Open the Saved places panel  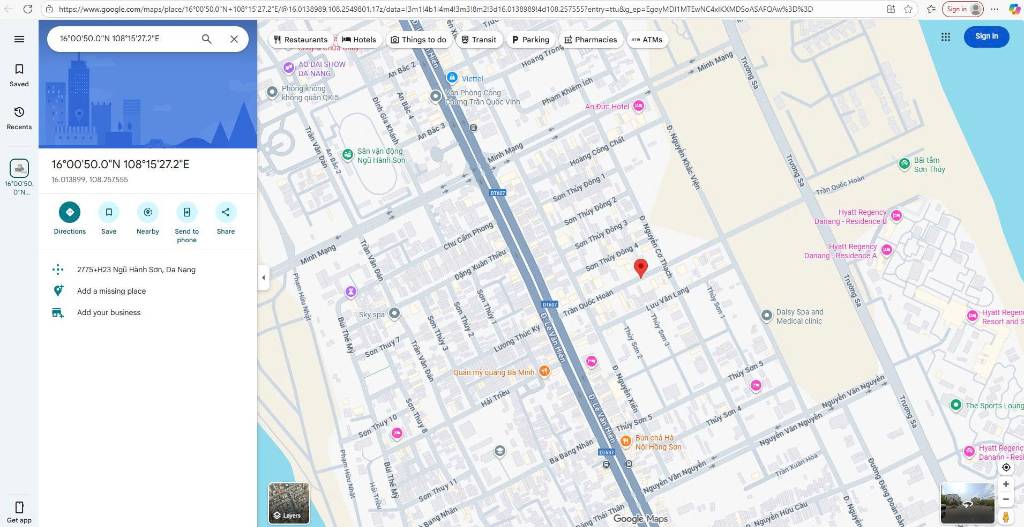point(19,75)
